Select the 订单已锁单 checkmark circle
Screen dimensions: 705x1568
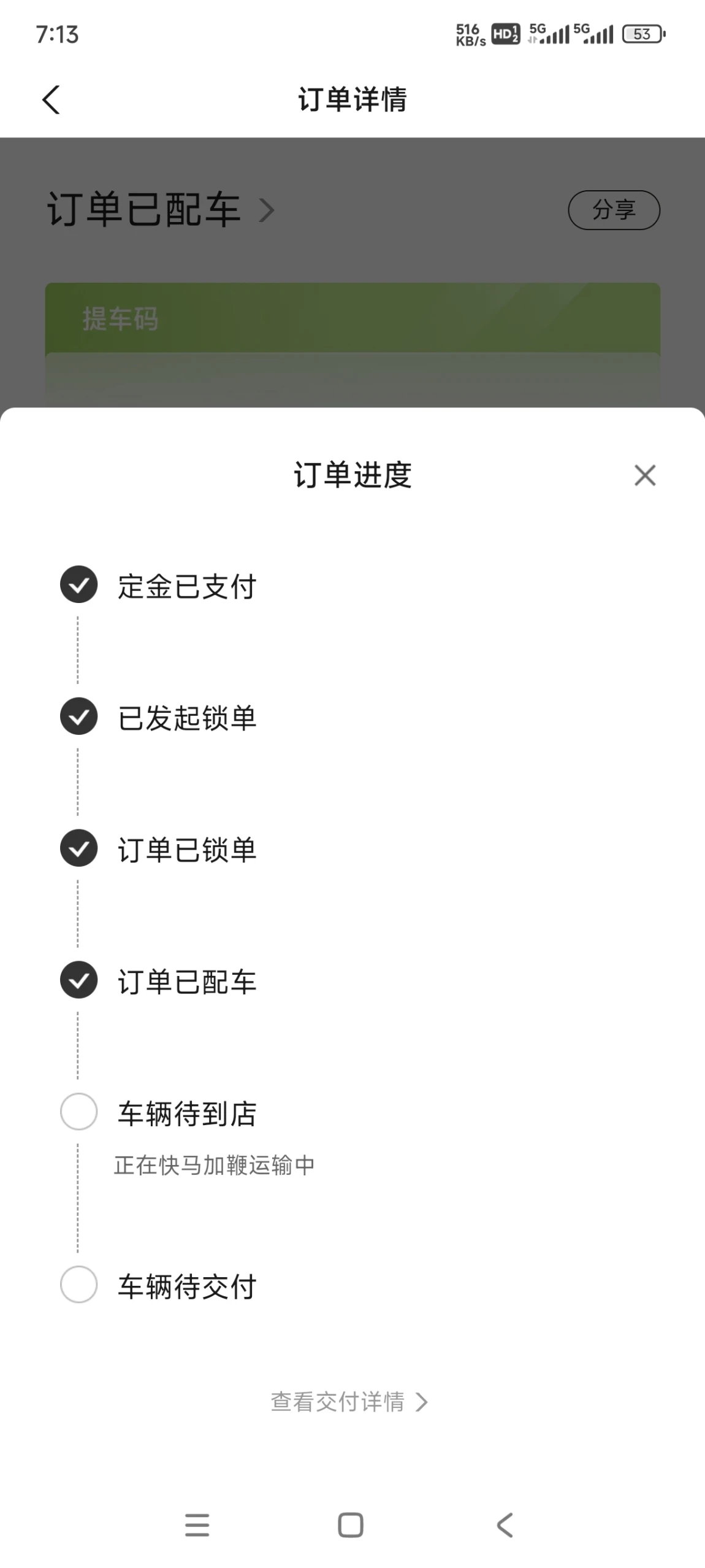coord(78,848)
